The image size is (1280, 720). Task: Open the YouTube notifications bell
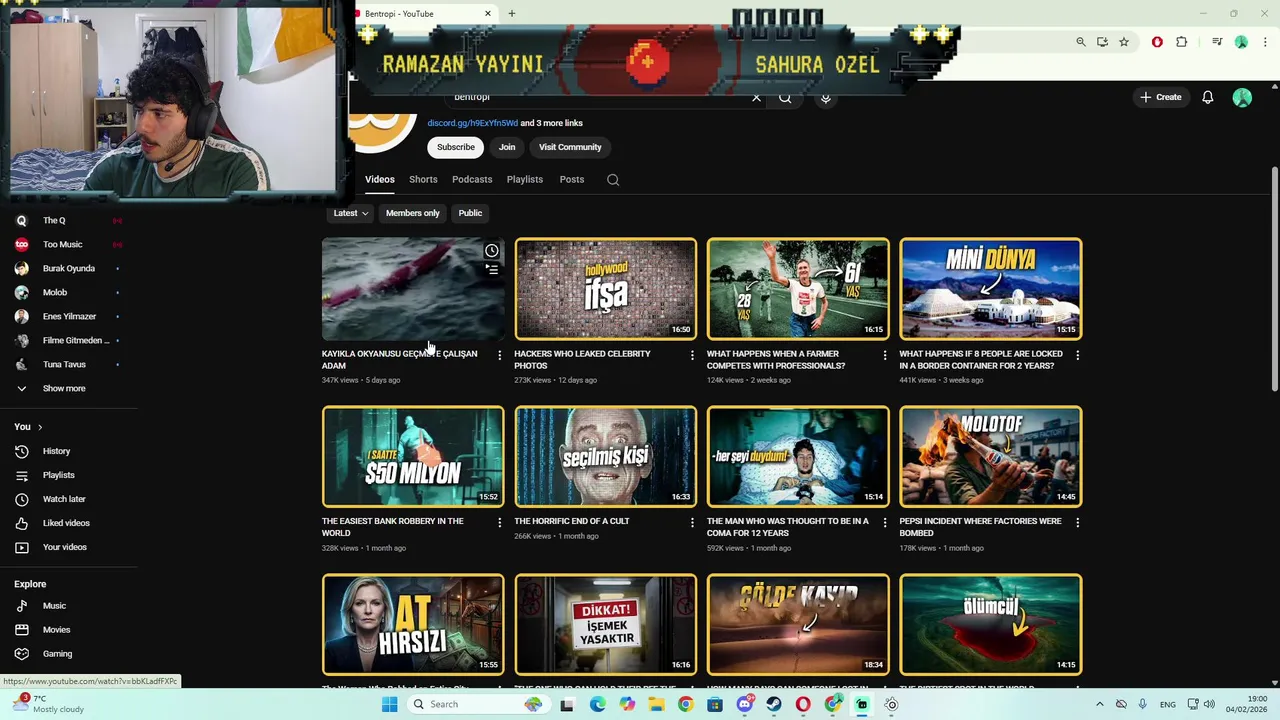coord(1207,97)
